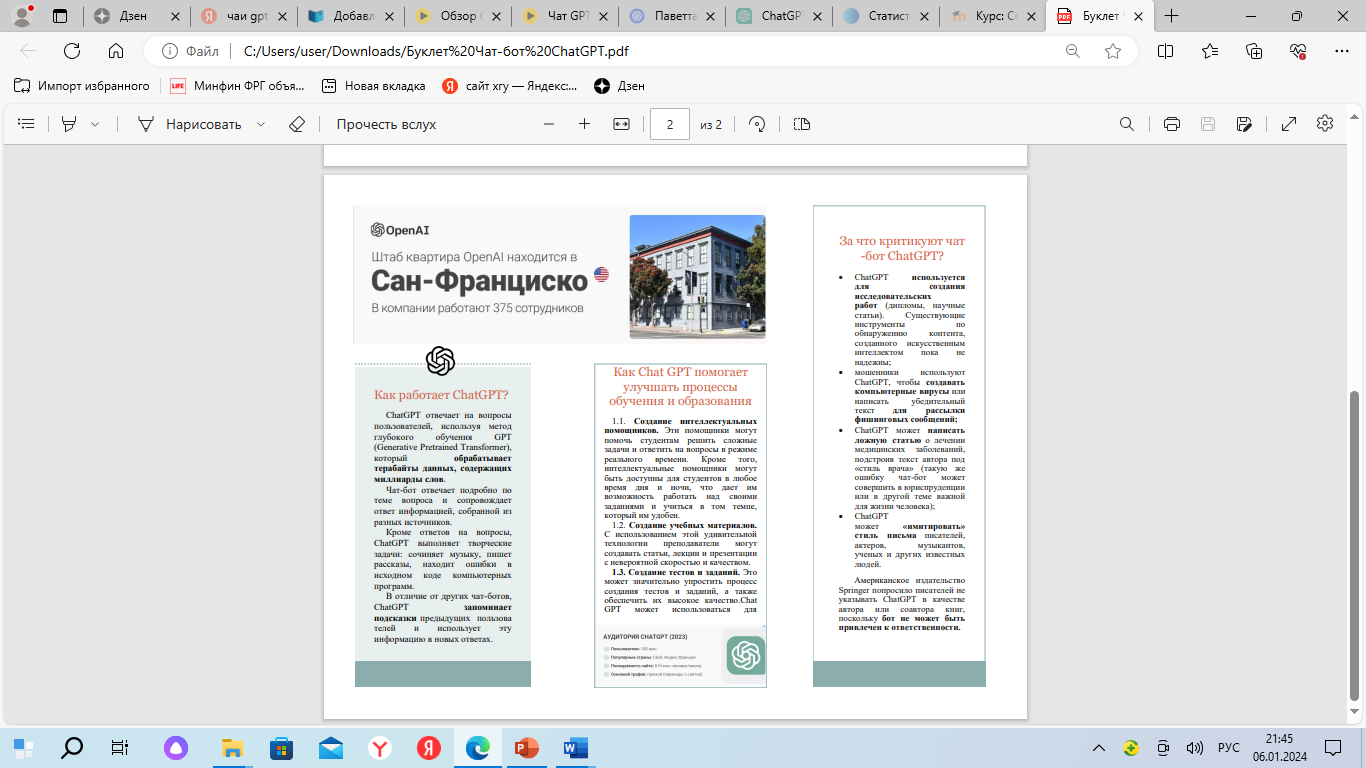
Task: Print the PDF document
Action: pyautogui.click(x=1172, y=124)
